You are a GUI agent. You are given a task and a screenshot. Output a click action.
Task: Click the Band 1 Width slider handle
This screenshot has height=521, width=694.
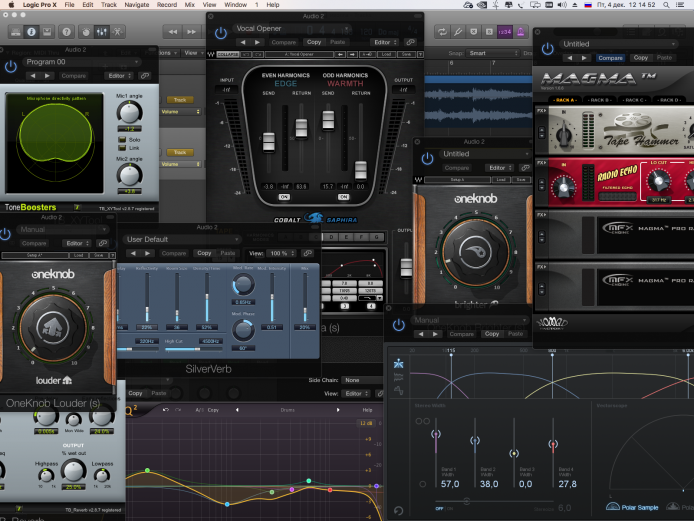[x=435, y=435]
